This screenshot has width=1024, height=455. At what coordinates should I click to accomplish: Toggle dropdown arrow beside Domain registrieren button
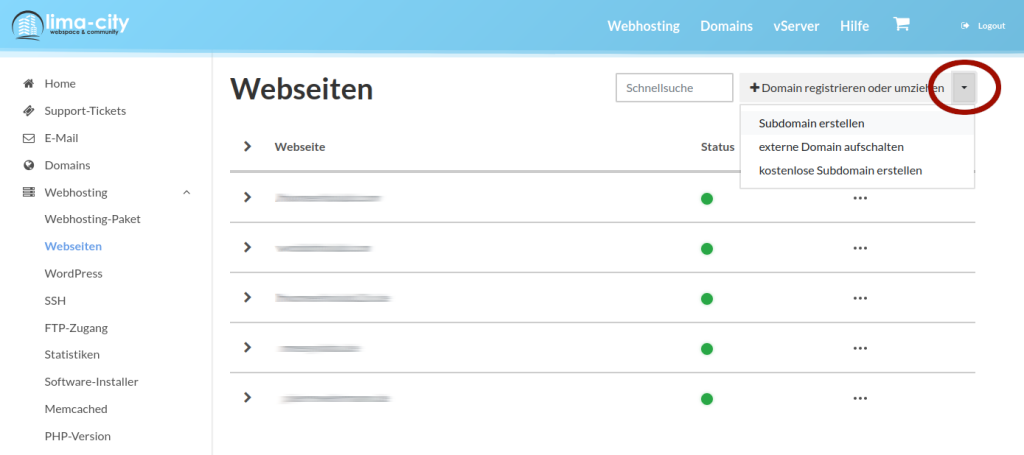click(x=963, y=88)
